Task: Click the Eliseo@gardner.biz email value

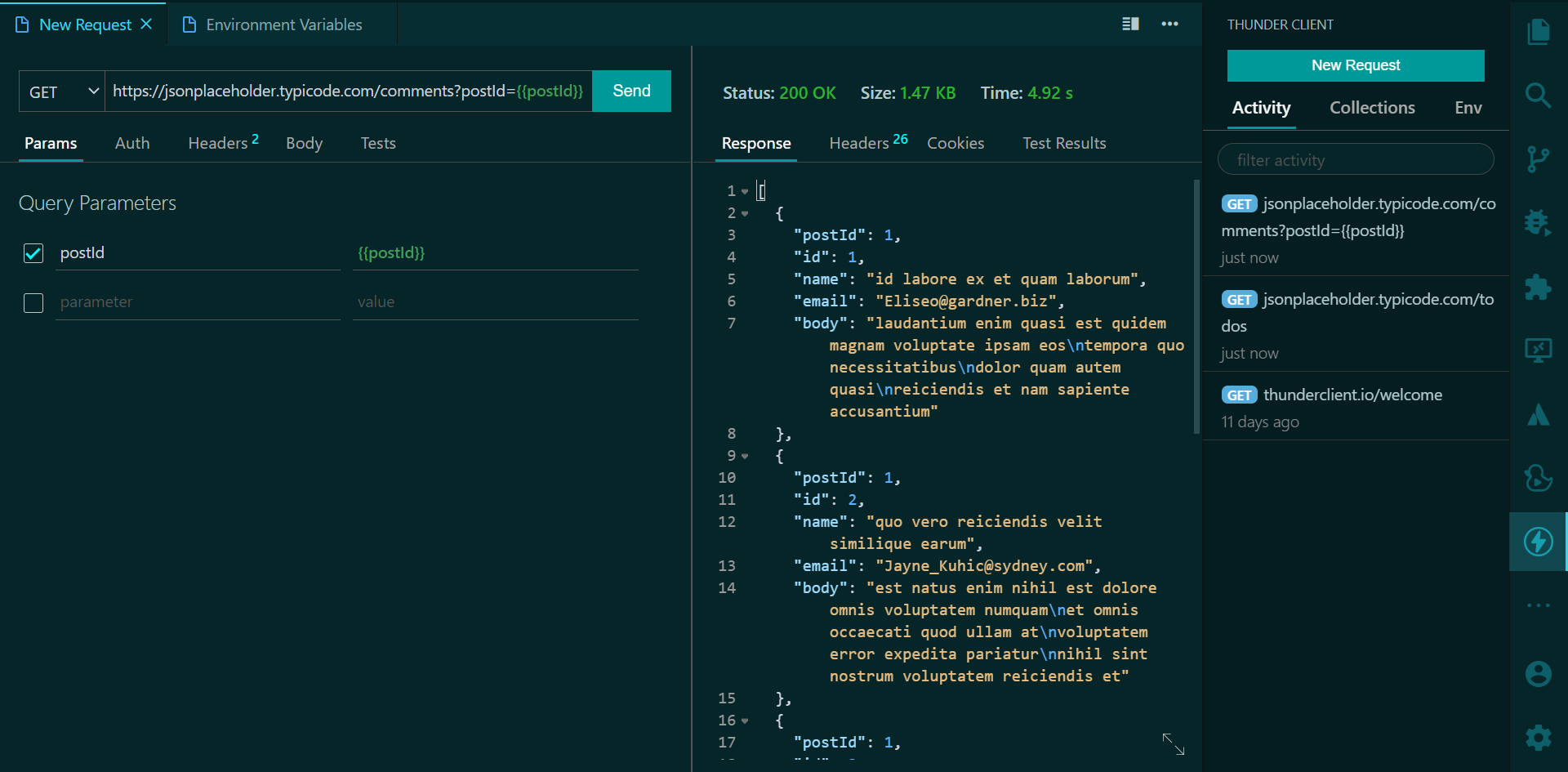Action: click(965, 301)
